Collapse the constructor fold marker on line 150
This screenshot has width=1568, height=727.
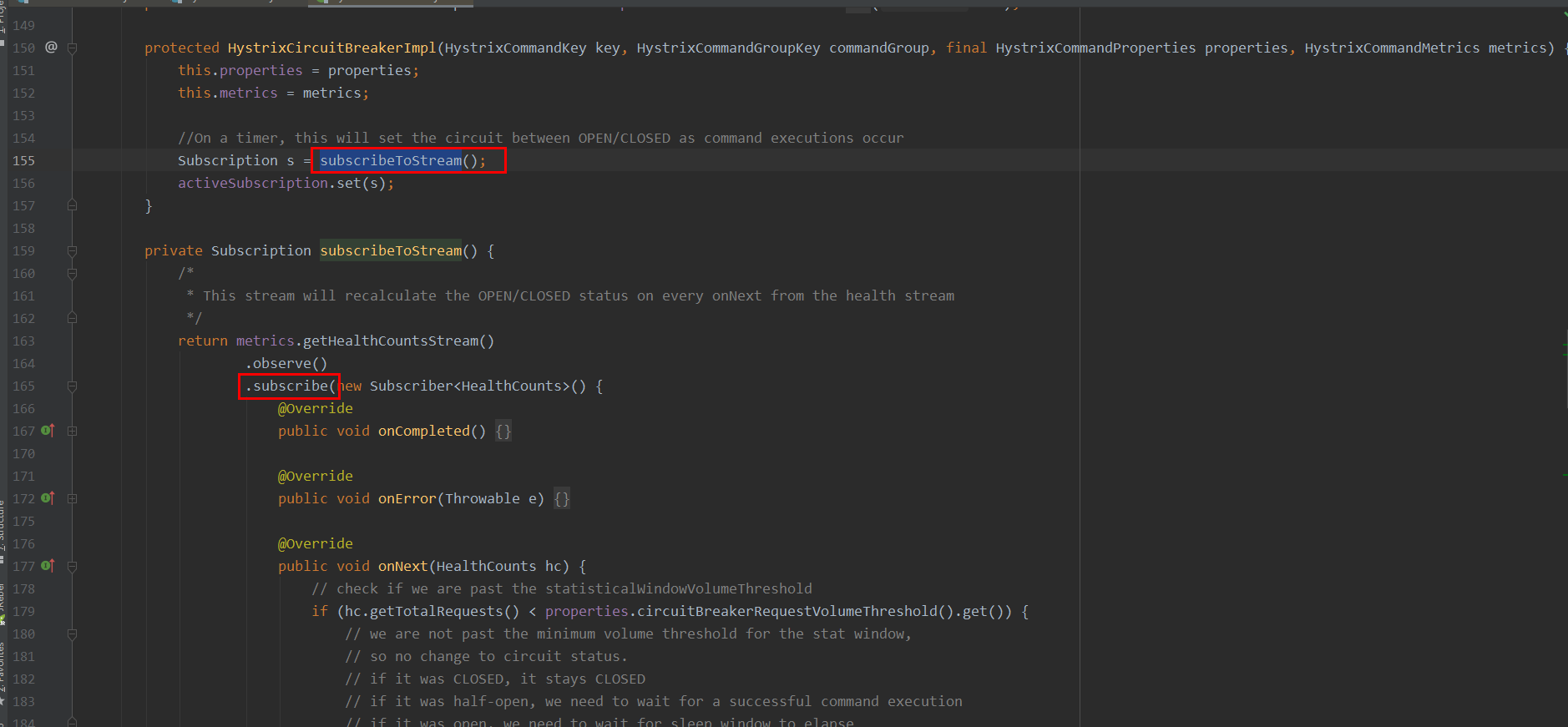pyautogui.click(x=73, y=48)
